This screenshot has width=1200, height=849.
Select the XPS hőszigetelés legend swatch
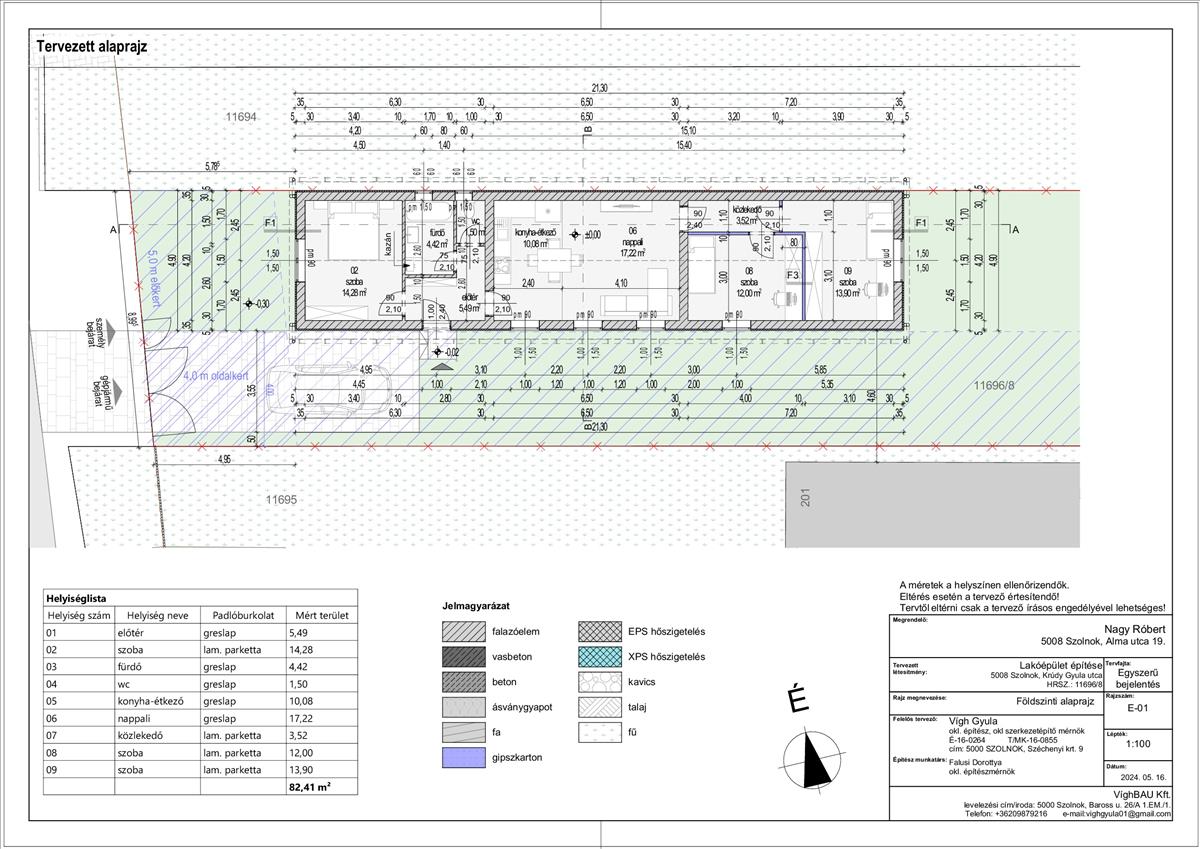click(x=599, y=657)
